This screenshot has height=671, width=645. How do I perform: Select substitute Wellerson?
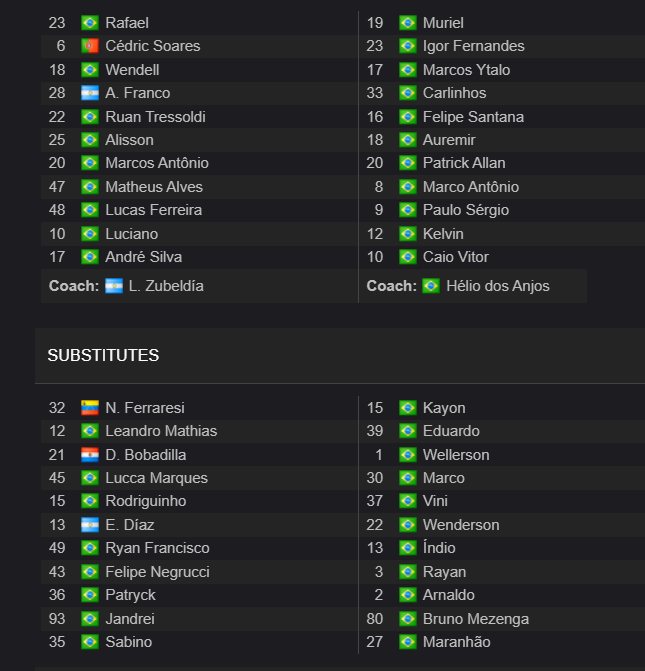(456, 455)
